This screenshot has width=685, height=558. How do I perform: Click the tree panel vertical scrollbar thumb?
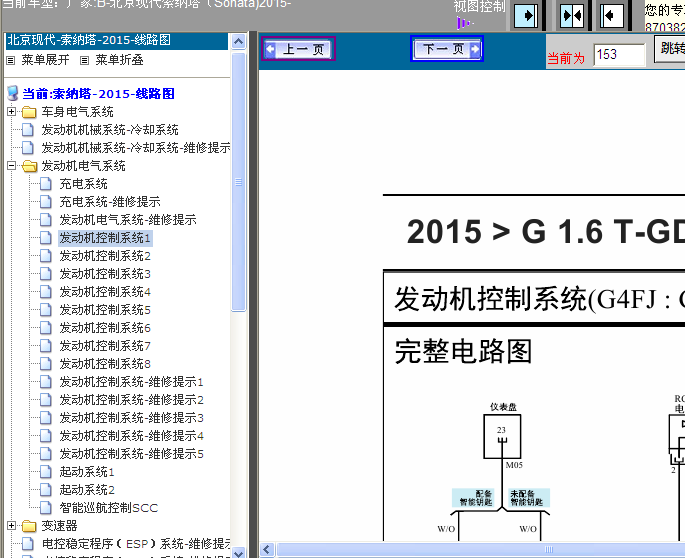point(239,181)
